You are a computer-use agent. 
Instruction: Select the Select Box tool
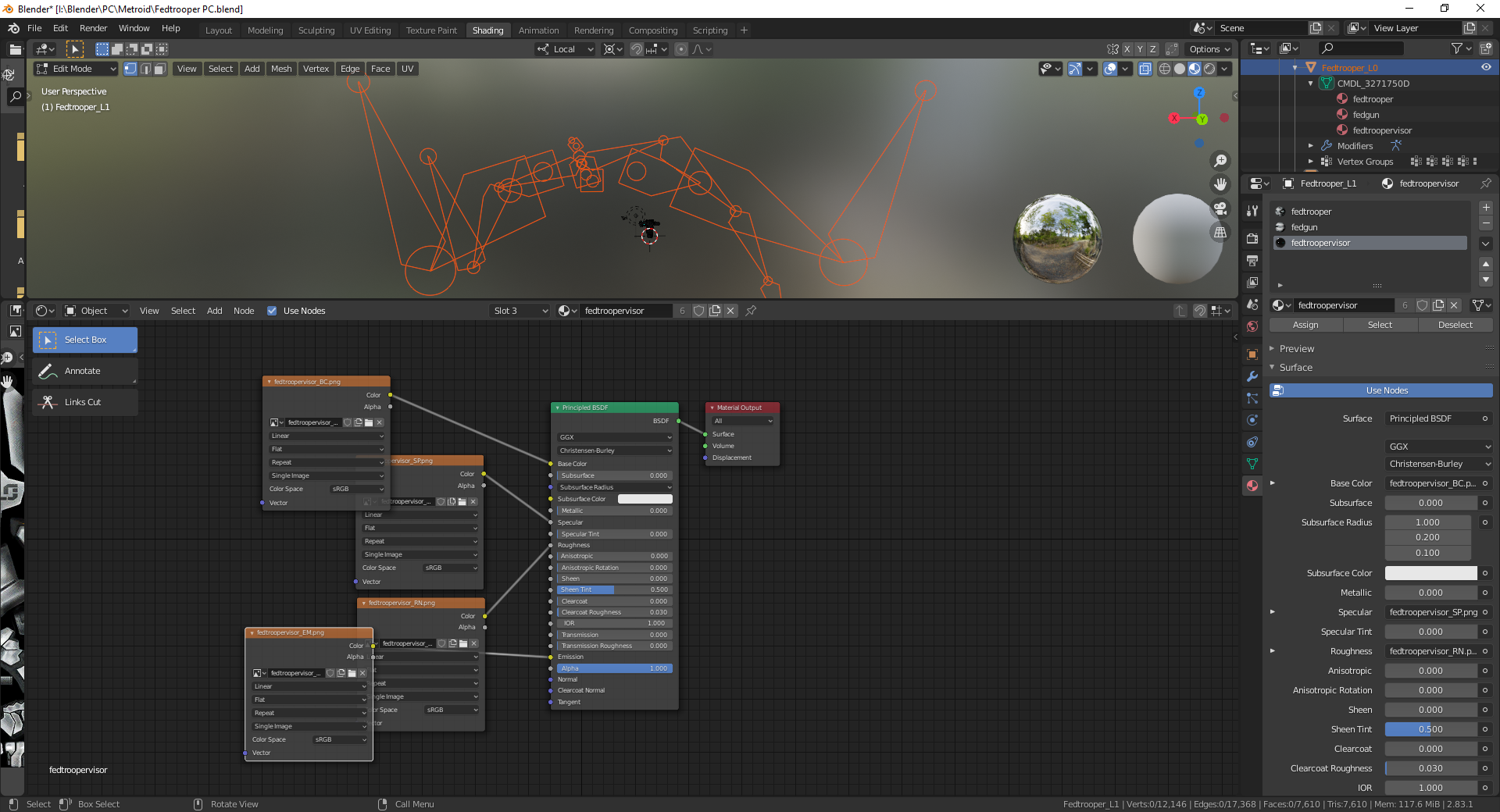point(84,340)
